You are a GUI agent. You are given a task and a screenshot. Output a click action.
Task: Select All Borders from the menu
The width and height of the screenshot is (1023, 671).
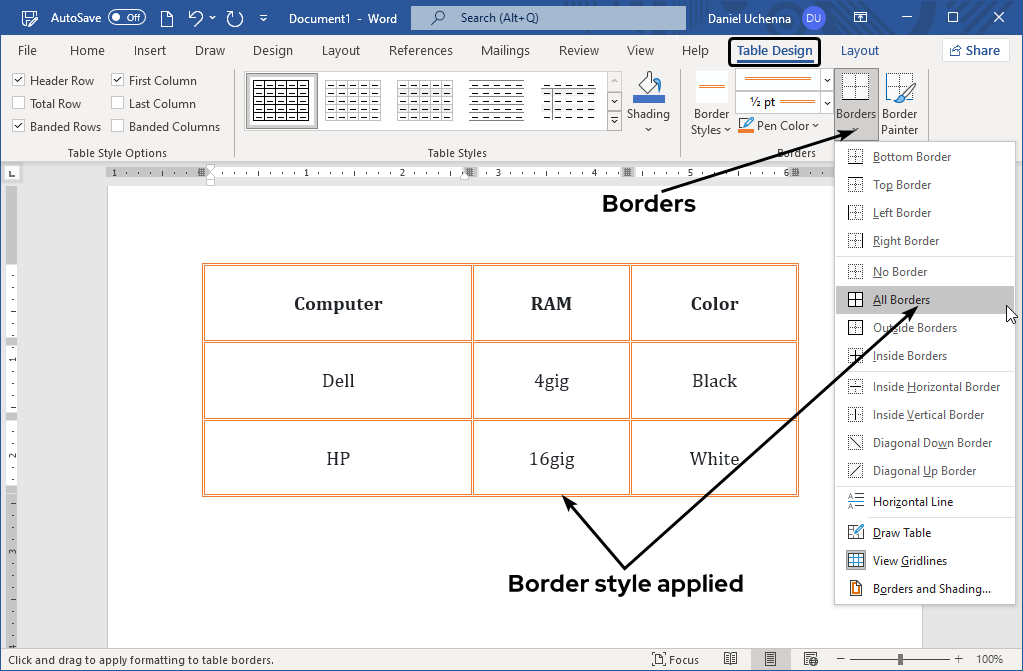click(902, 299)
